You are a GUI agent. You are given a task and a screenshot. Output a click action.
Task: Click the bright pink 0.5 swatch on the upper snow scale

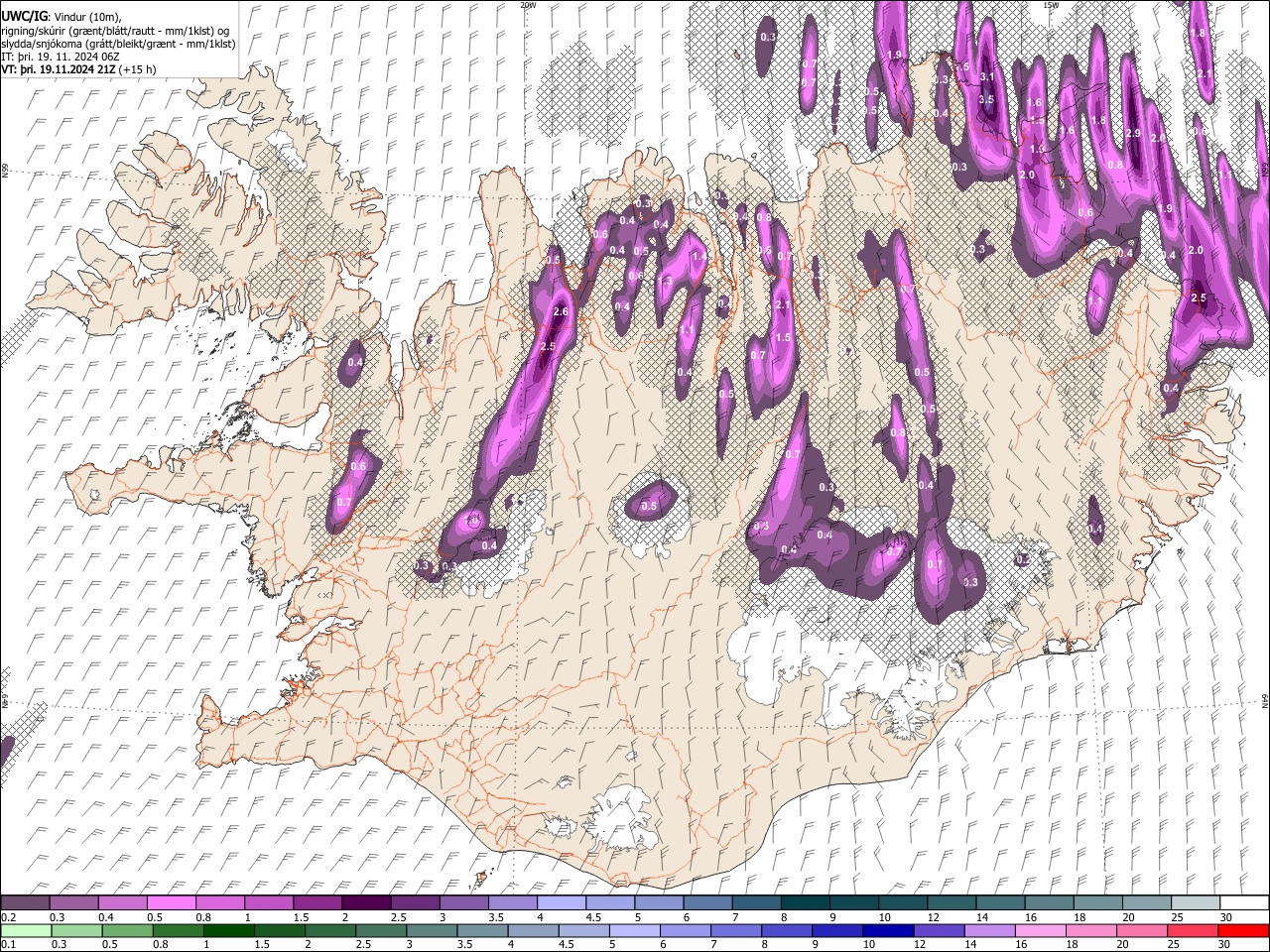172,902
